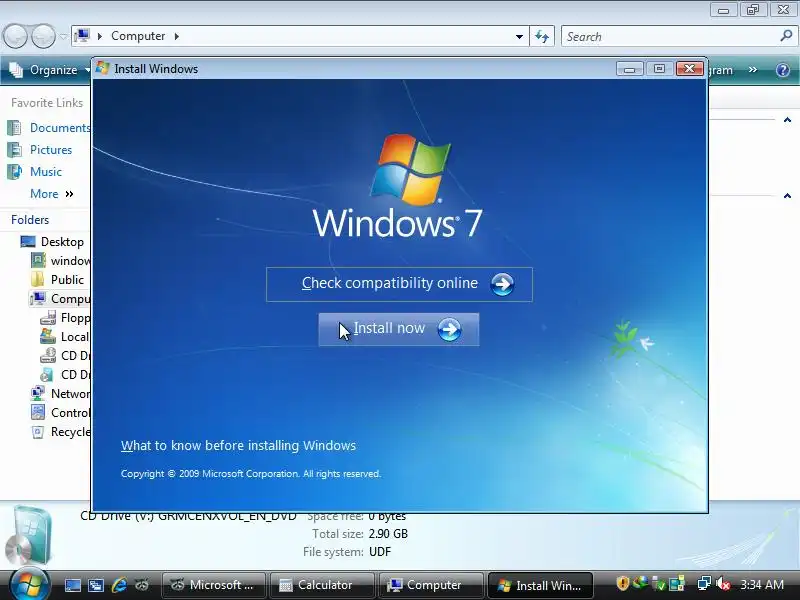Show more toolbar commands via double chevron
Viewport: 800px width, 600px height.
coord(753,69)
